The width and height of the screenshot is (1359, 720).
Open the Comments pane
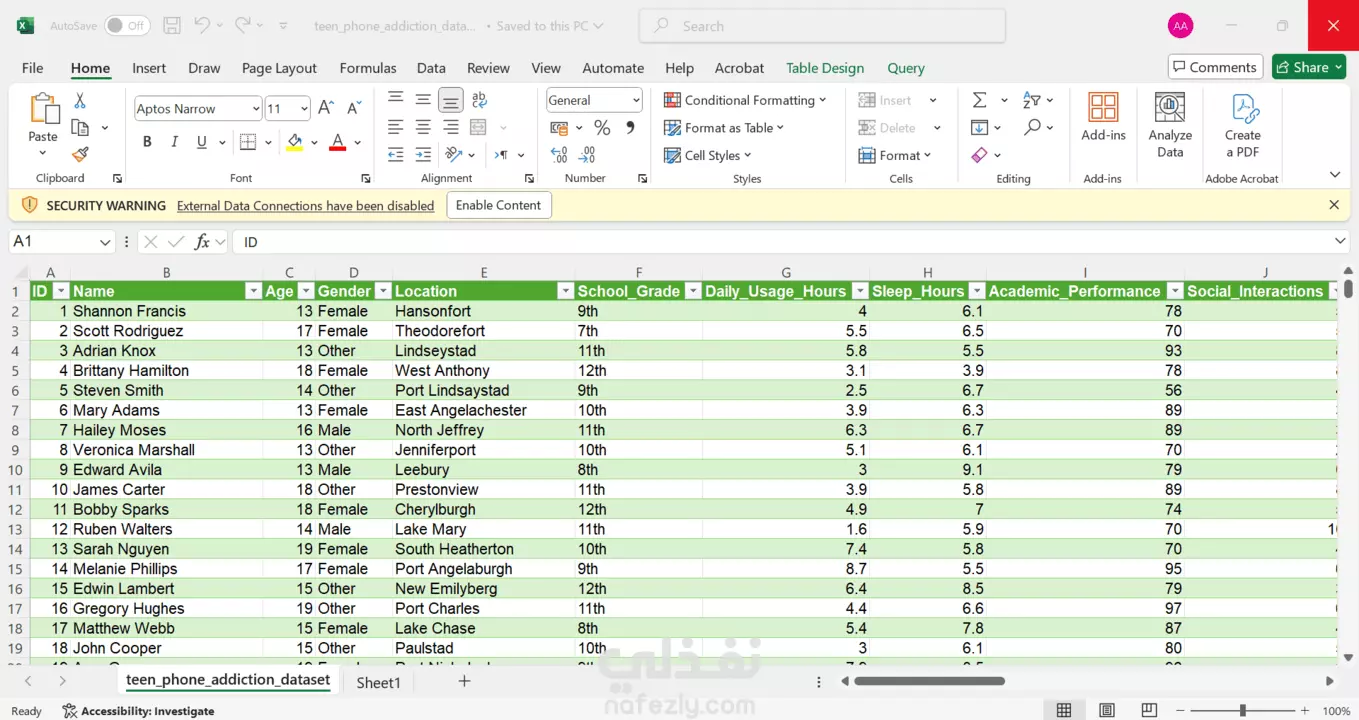point(1214,67)
